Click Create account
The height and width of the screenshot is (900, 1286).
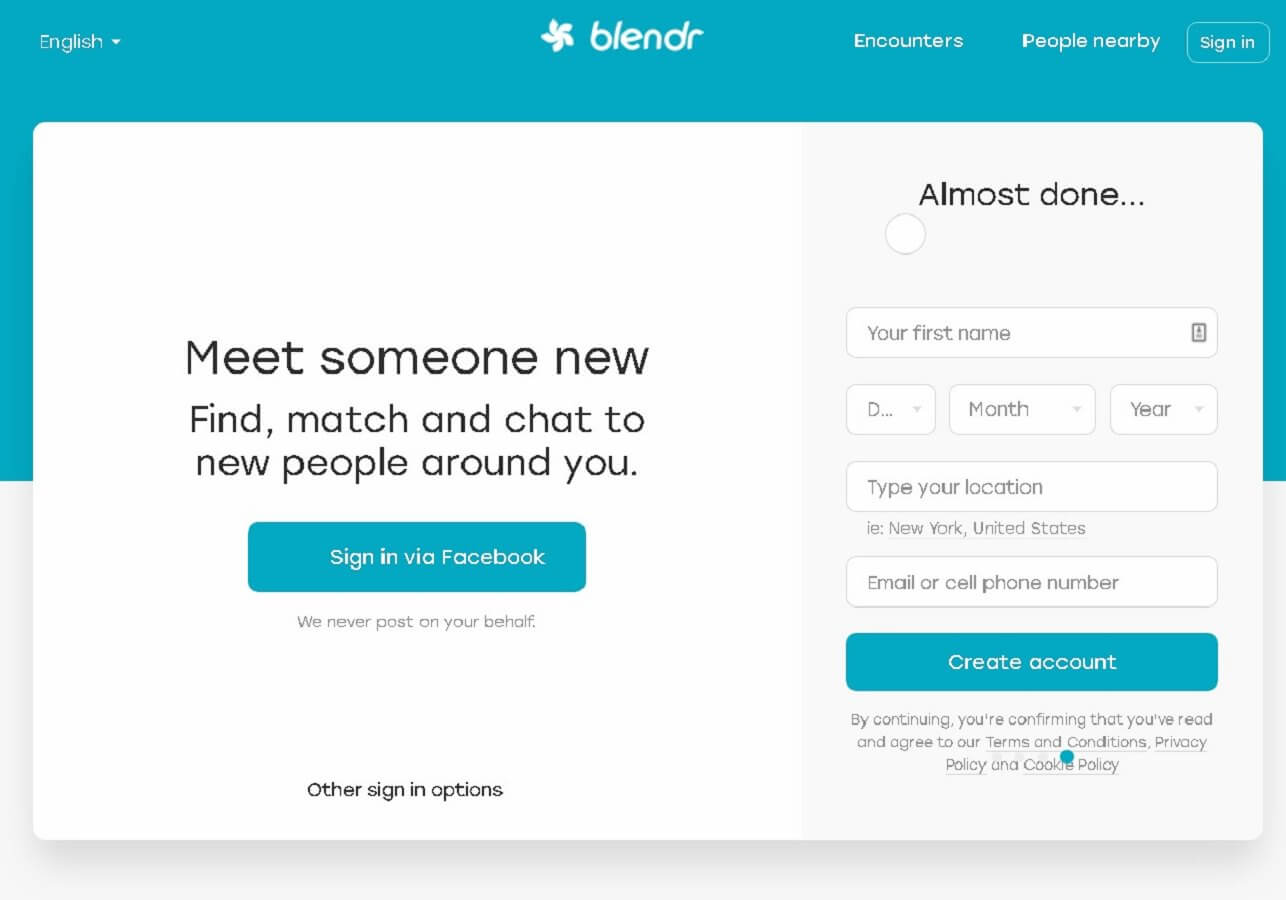tap(1031, 662)
